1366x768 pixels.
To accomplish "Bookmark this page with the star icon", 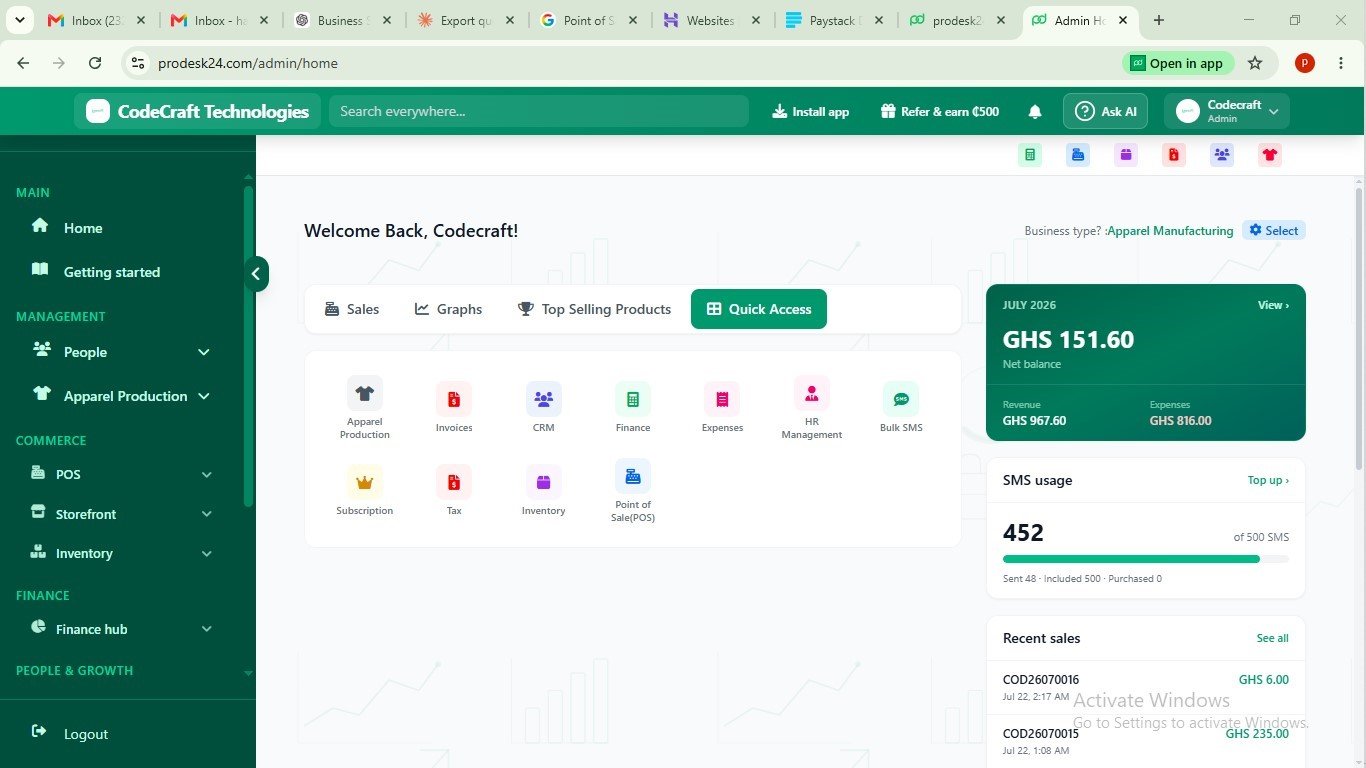I will 1255,63.
